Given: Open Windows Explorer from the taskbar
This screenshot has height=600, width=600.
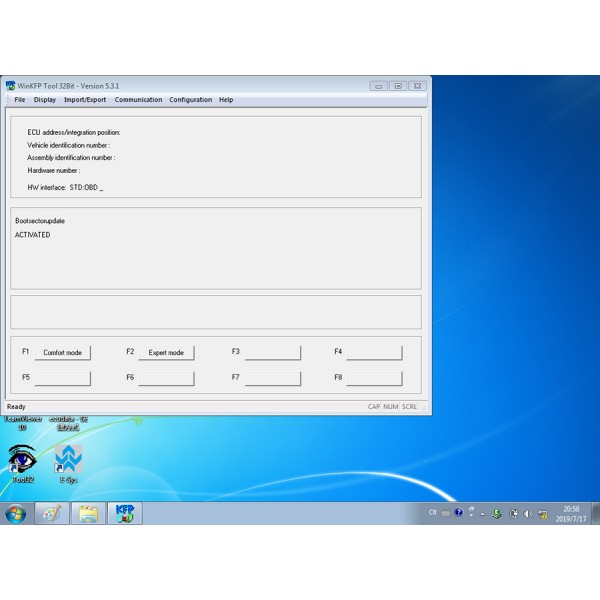Looking at the screenshot, I should coord(88,513).
